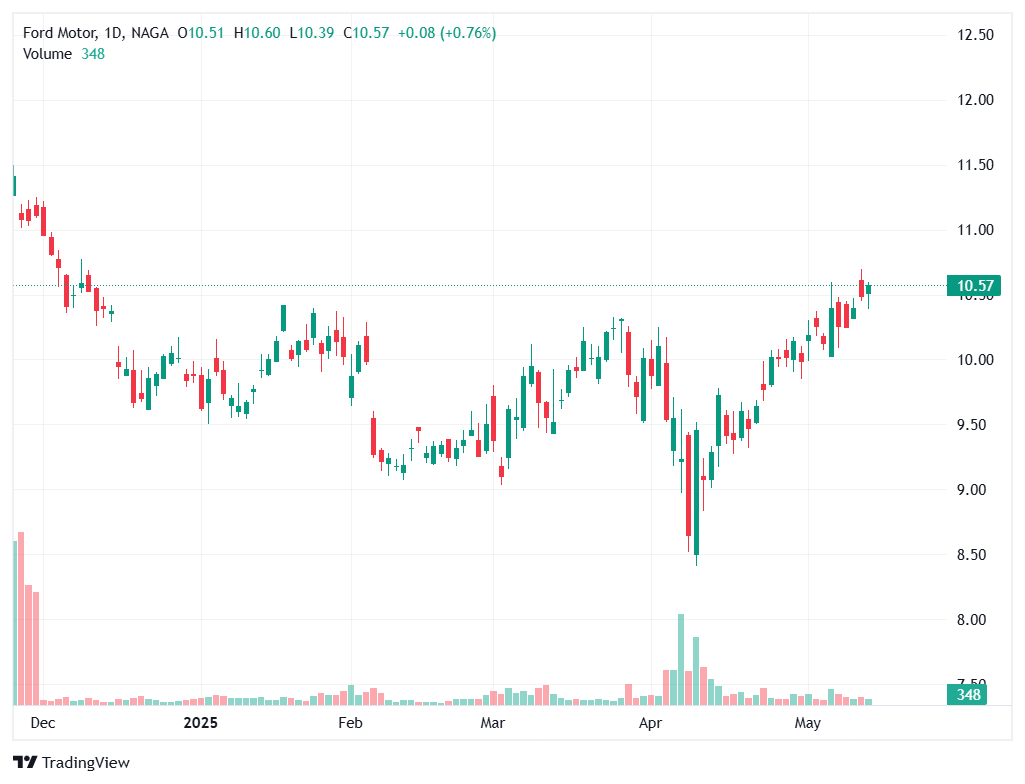Screen dimensions: 1025x784
Task: Click the tallest green volume bar in April
Action: pos(681,660)
